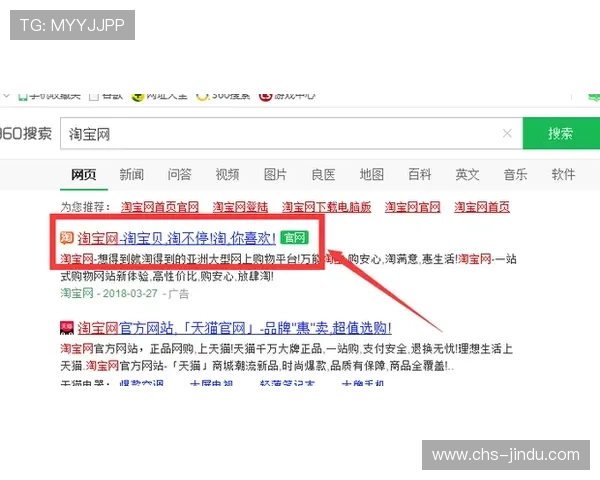Screen dimensions: 600x480
Task: Go to the 音乐 tab
Action: pyautogui.click(x=515, y=175)
